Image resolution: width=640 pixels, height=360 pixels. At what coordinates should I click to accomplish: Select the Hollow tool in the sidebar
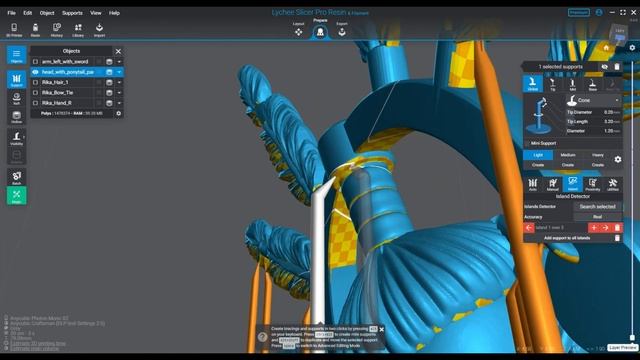tap(17, 116)
